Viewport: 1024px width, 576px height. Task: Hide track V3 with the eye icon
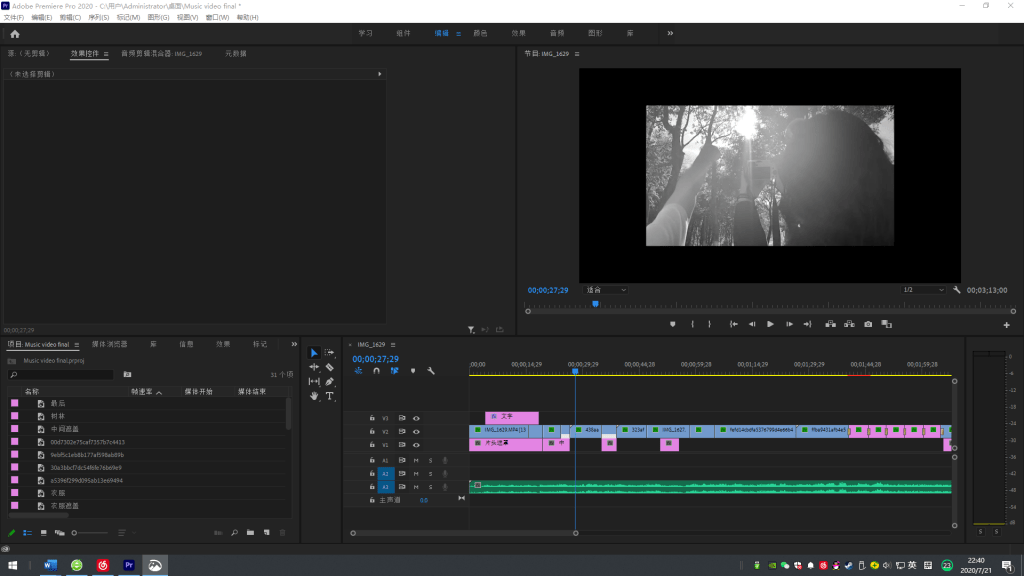416,418
